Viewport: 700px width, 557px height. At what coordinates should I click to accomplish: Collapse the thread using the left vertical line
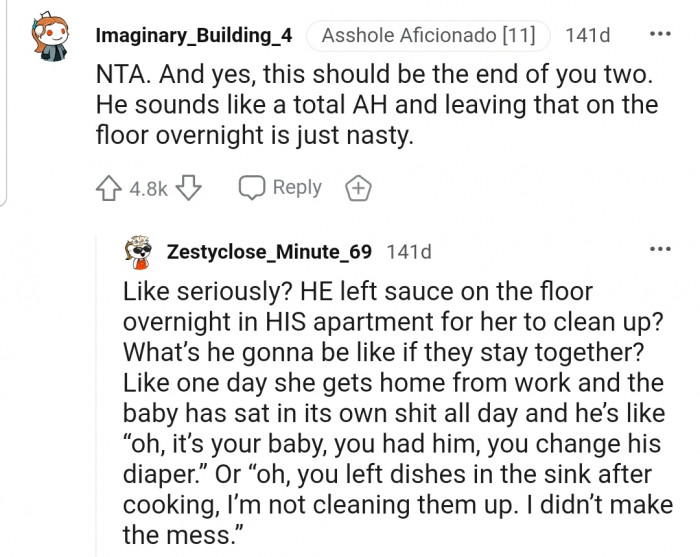5,100
